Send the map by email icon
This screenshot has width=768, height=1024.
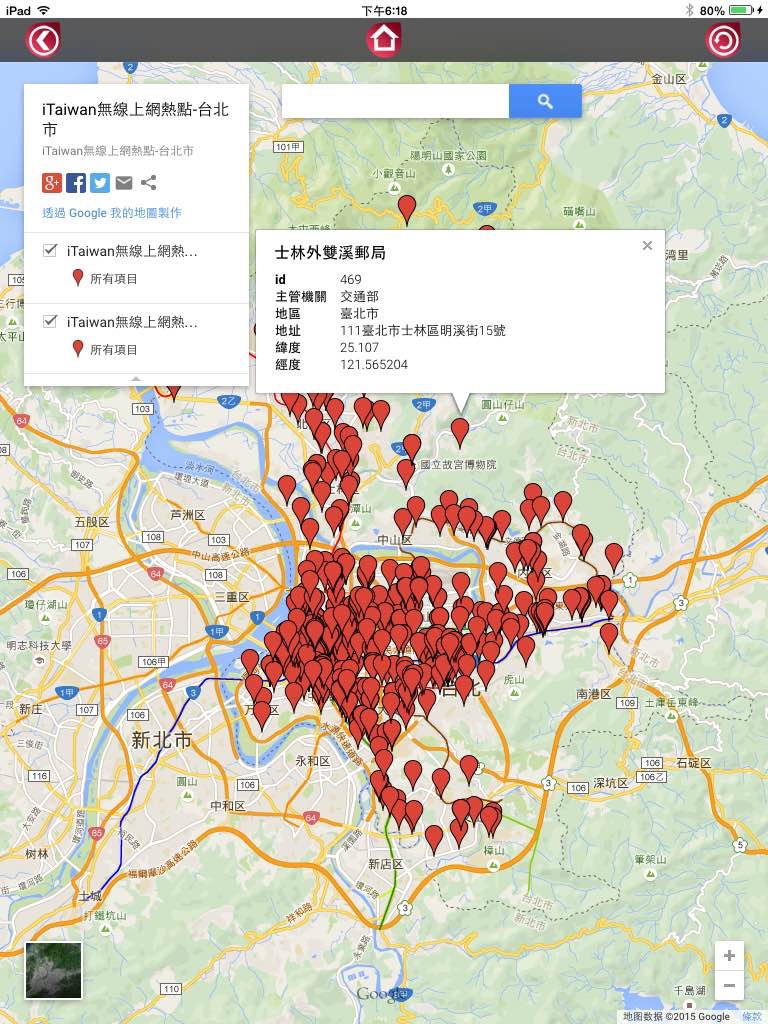(124, 183)
